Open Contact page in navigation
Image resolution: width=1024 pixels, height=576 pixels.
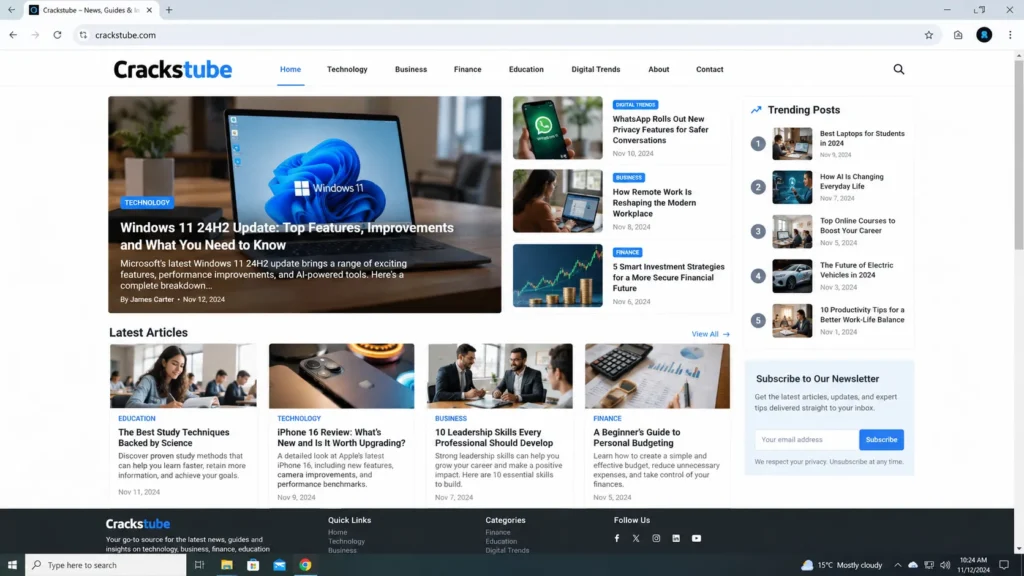coord(709,69)
